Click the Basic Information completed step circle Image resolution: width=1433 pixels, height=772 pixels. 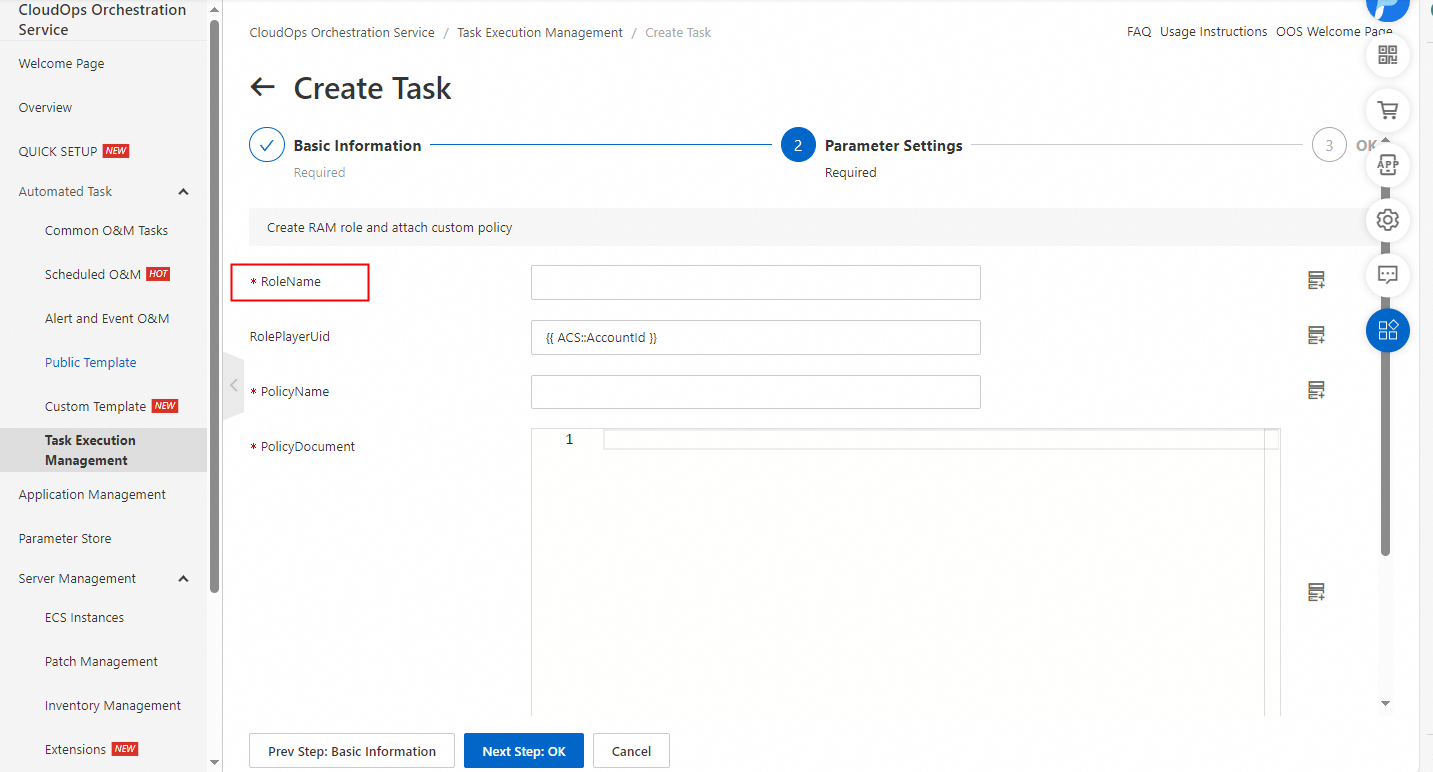pyautogui.click(x=267, y=145)
